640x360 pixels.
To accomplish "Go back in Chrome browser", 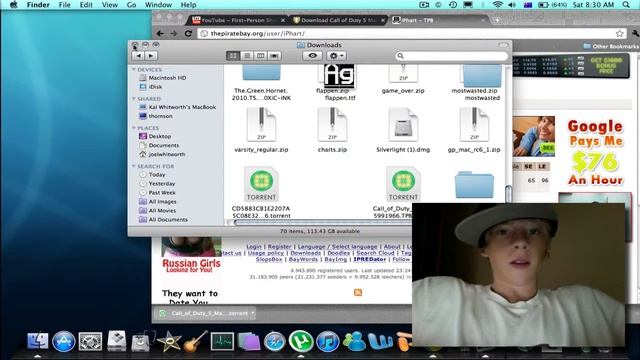I will 160,33.
